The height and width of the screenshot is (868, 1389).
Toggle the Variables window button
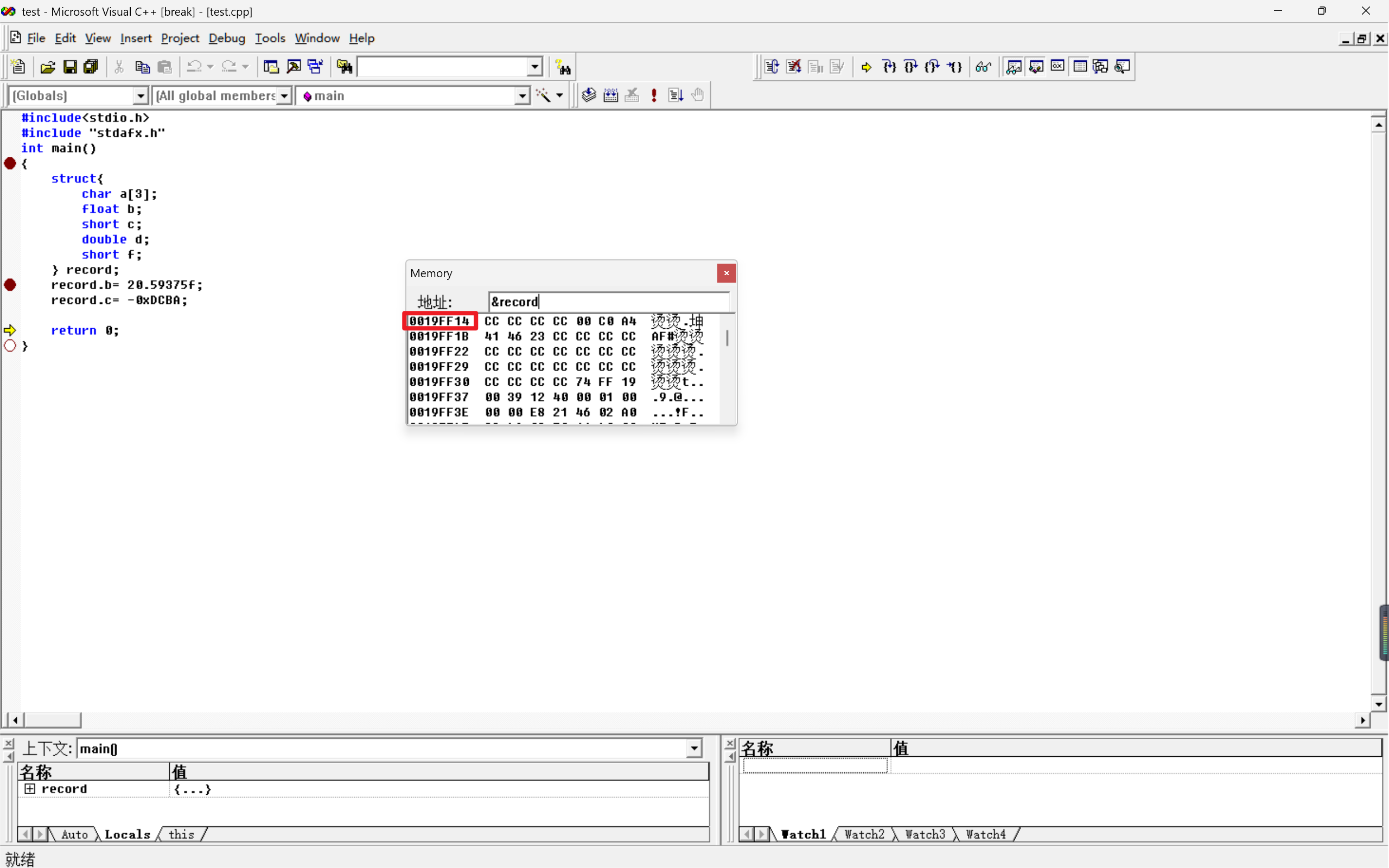point(1035,67)
